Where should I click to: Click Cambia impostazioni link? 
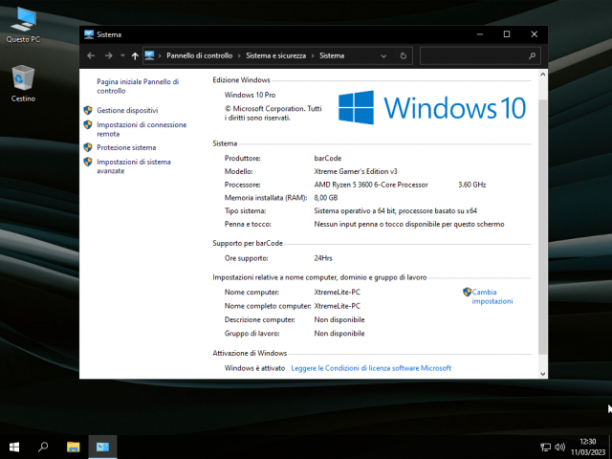492,297
